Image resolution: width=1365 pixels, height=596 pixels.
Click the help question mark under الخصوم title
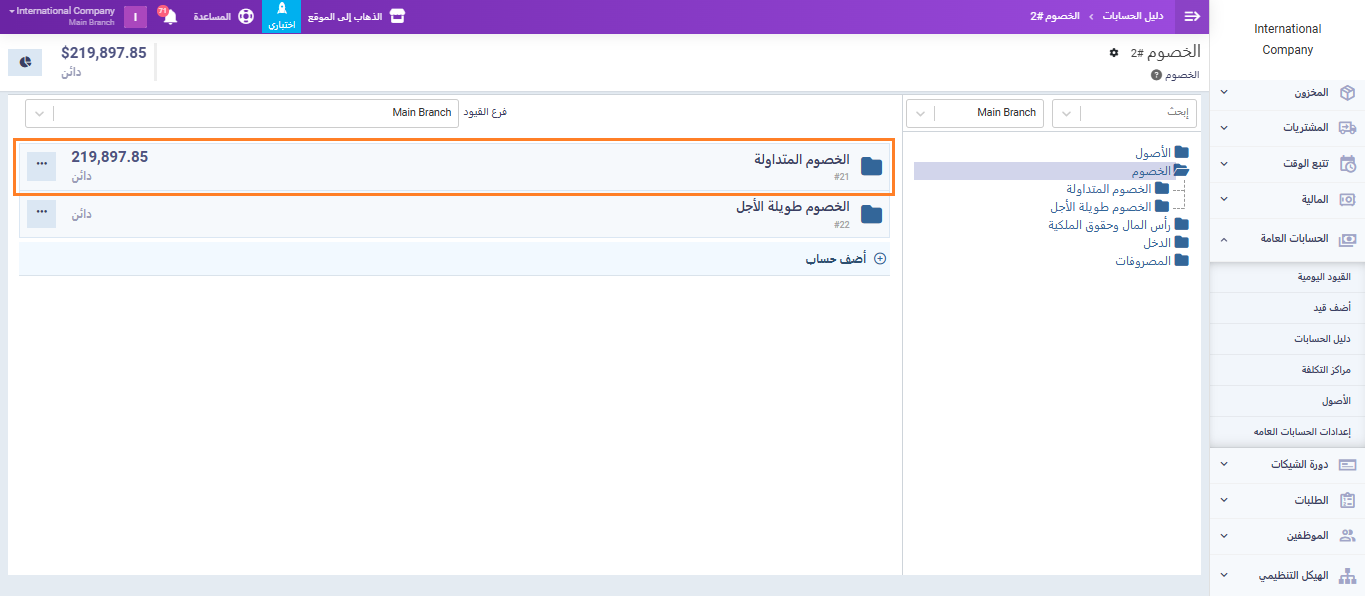pos(1156,75)
